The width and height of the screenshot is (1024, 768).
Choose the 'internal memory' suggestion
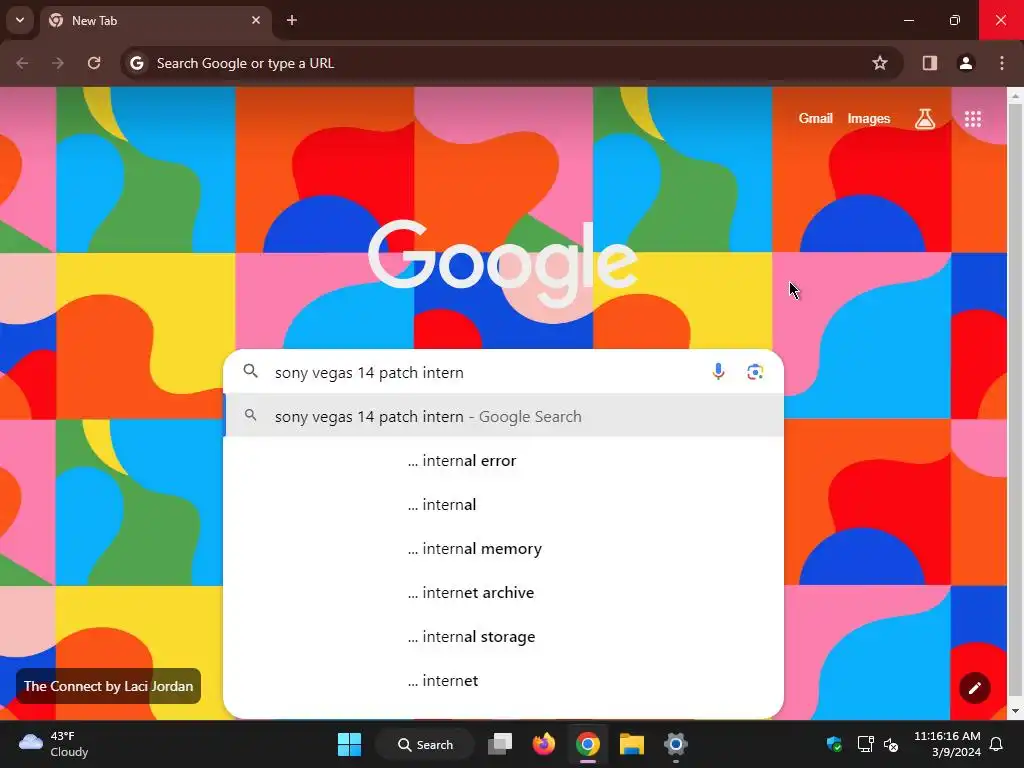(x=504, y=549)
